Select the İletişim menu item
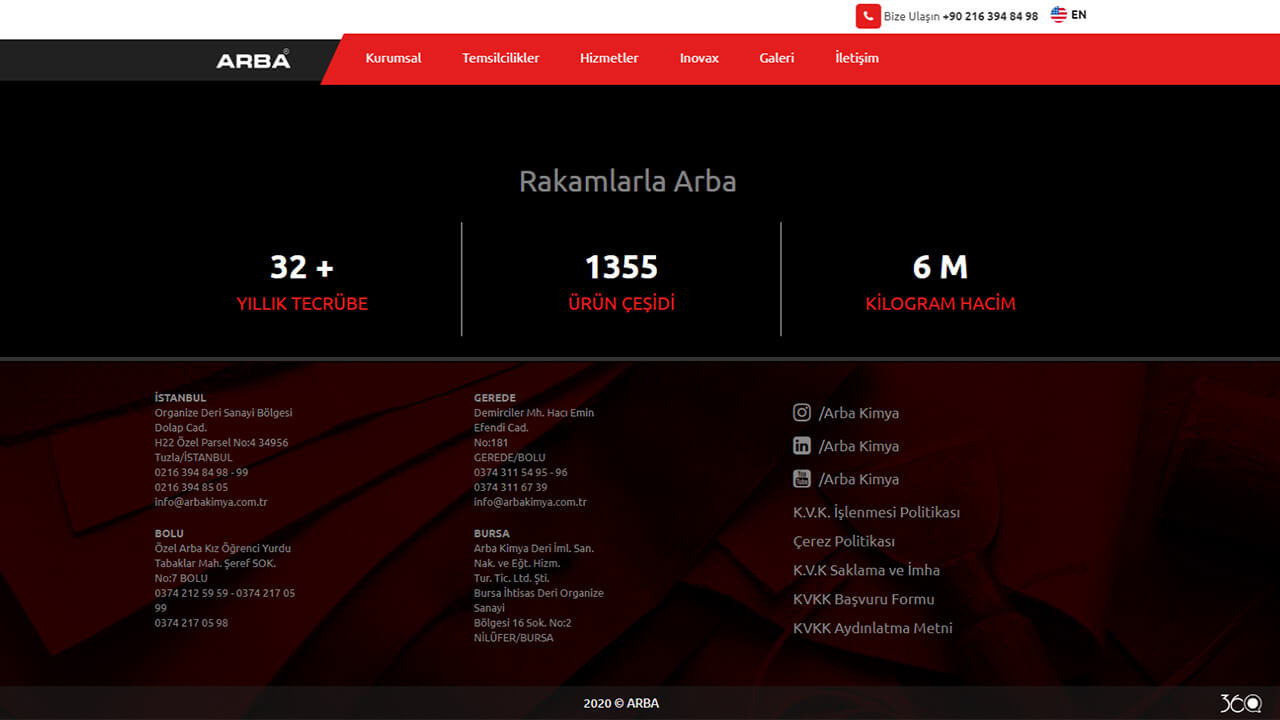1280x720 pixels. point(857,58)
